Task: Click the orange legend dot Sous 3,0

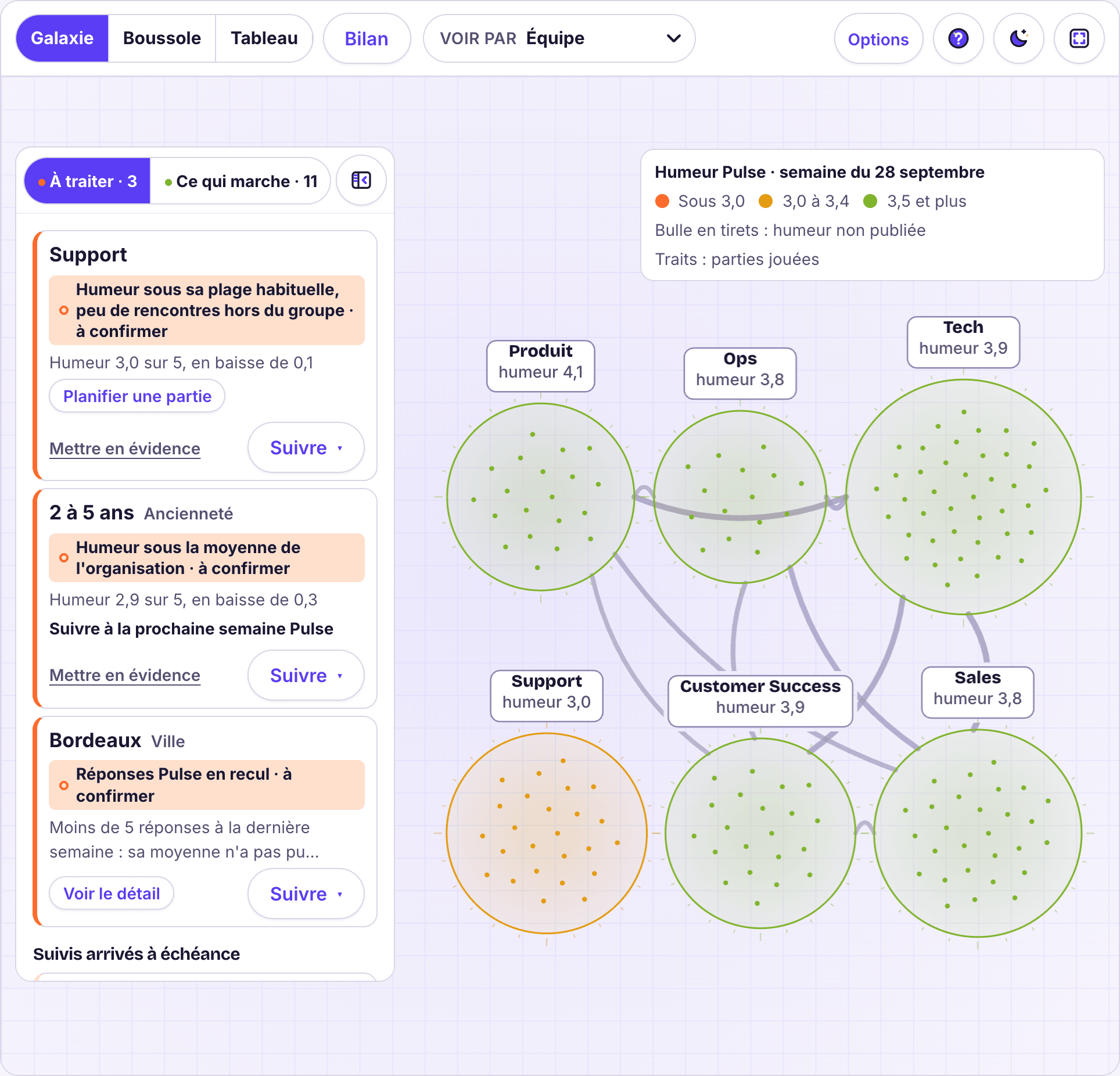Action: (x=662, y=201)
